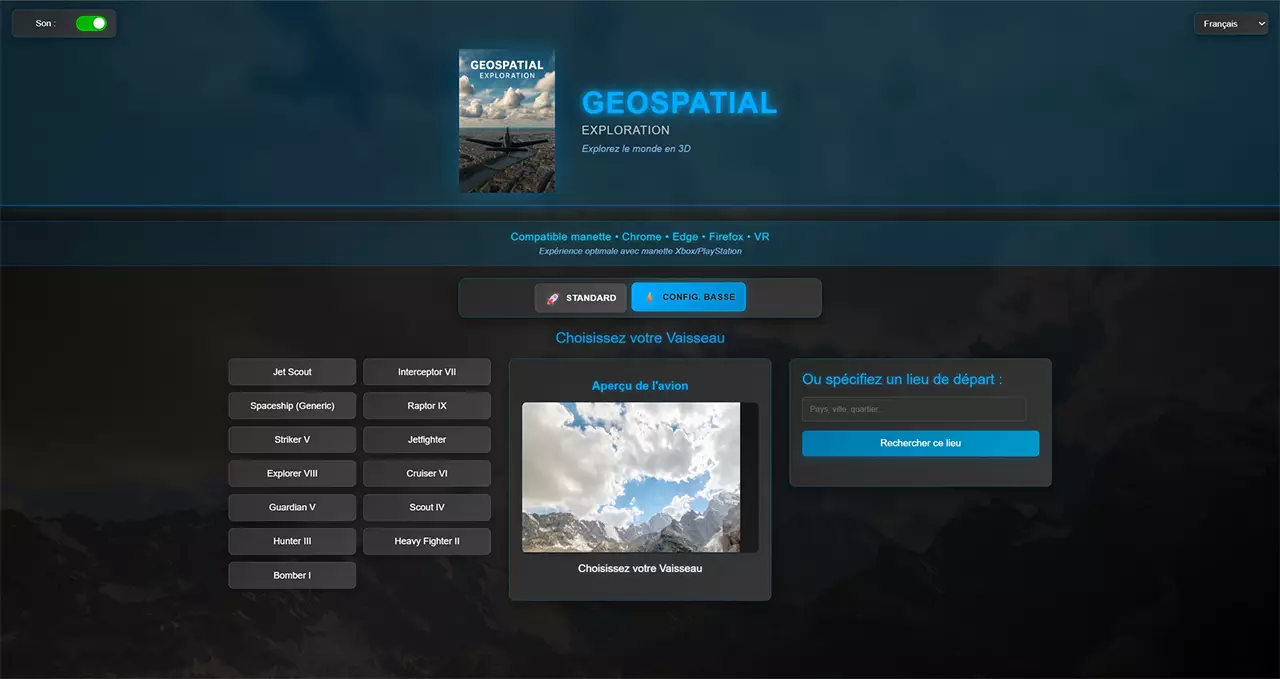Click the aircraft preview image
Image resolution: width=1280 pixels, height=679 pixels.
coord(632,477)
